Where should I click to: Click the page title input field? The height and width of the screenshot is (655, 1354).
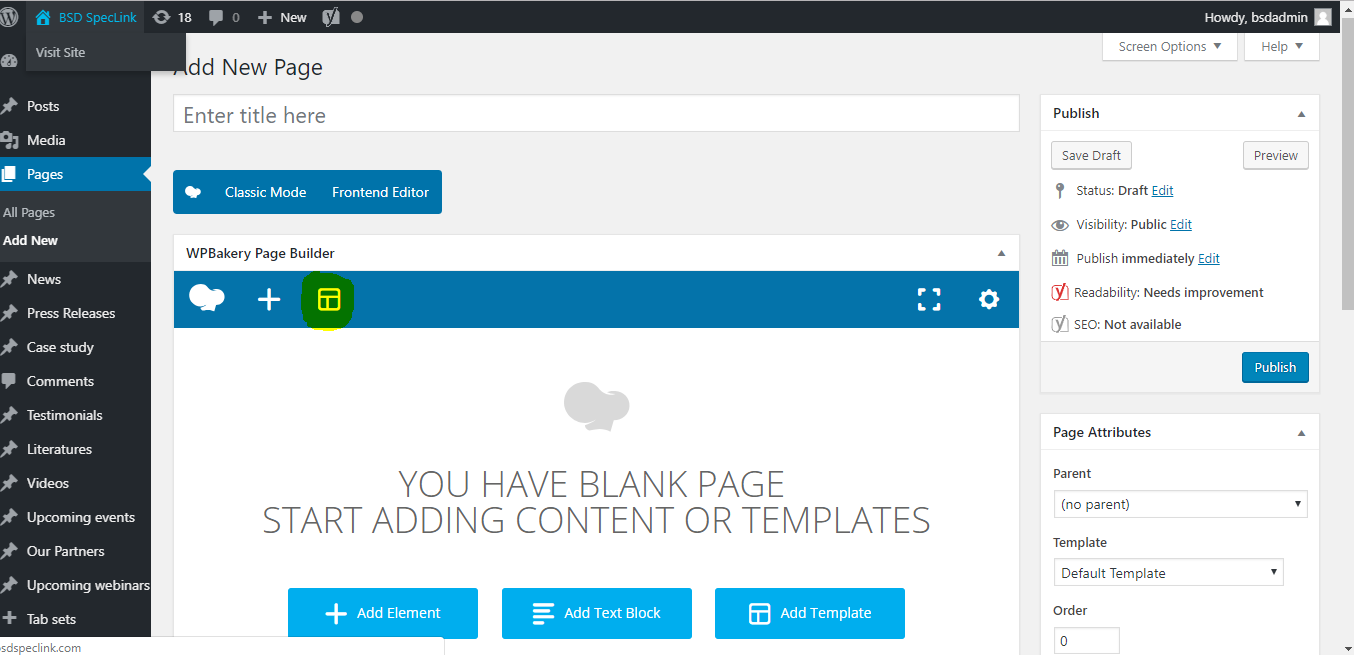(x=596, y=115)
